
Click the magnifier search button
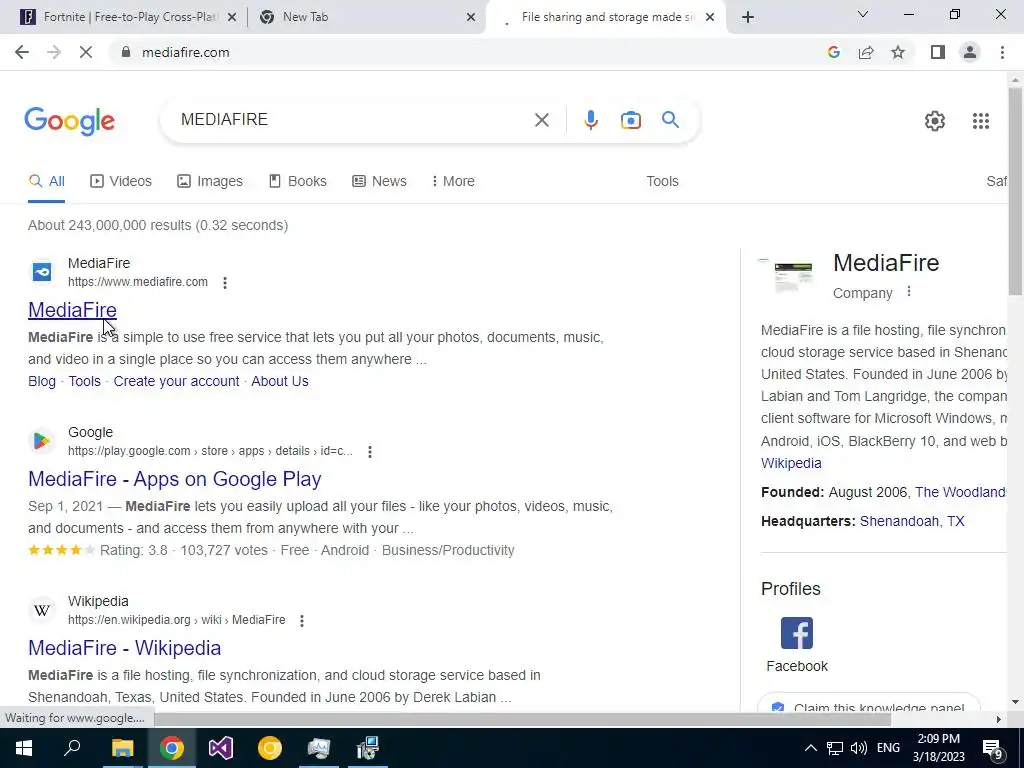click(670, 120)
